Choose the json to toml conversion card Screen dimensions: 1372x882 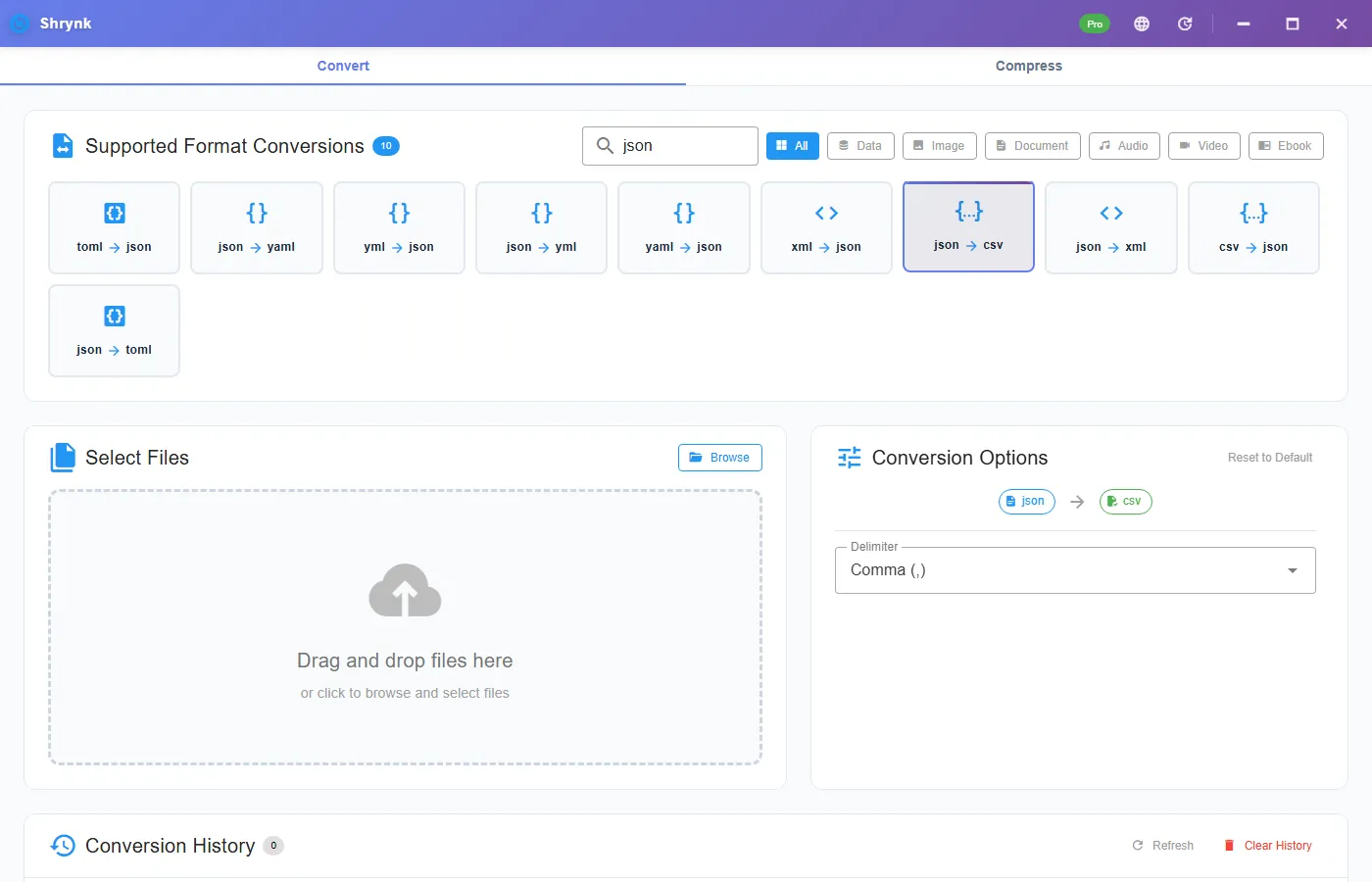click(114, 330)
